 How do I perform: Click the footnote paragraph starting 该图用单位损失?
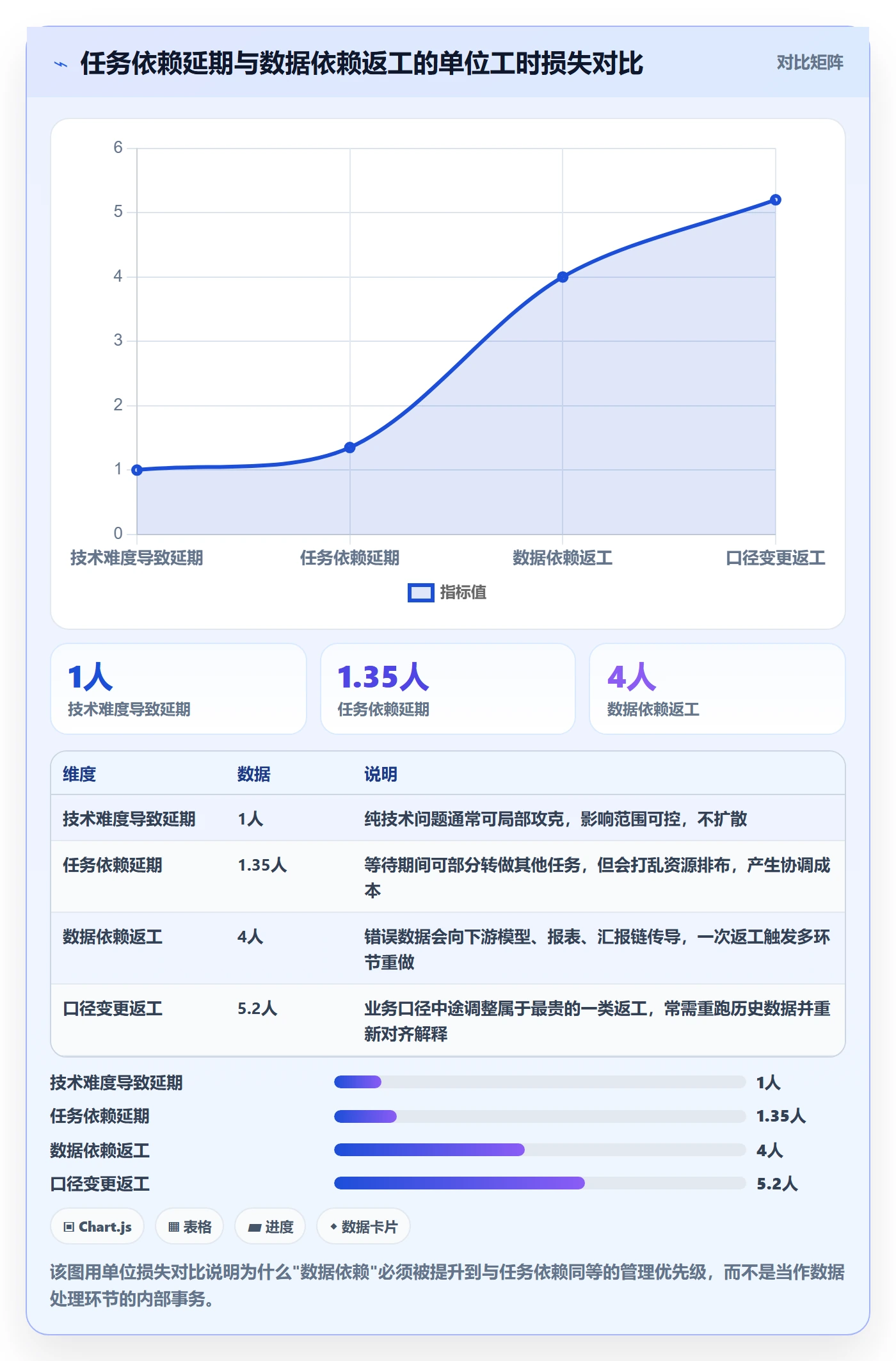(x=447, y=1285)
